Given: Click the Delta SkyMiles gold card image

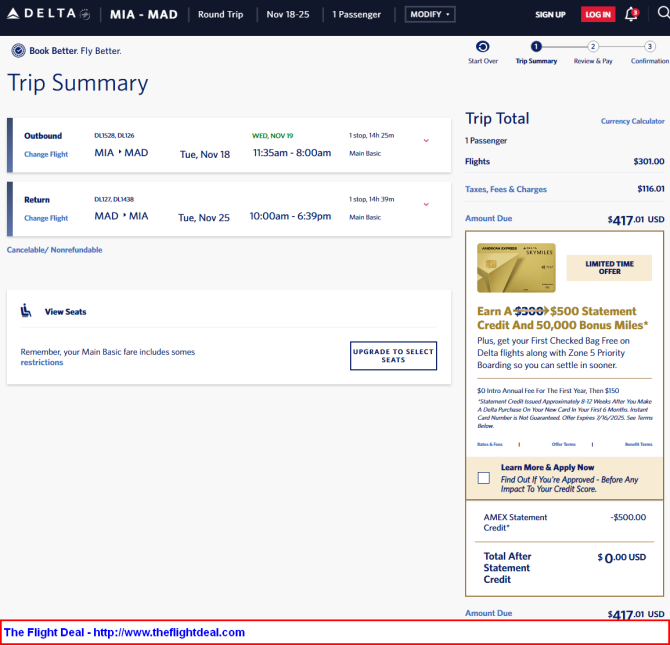Looking at the screenshot, I should pos(516,268).
